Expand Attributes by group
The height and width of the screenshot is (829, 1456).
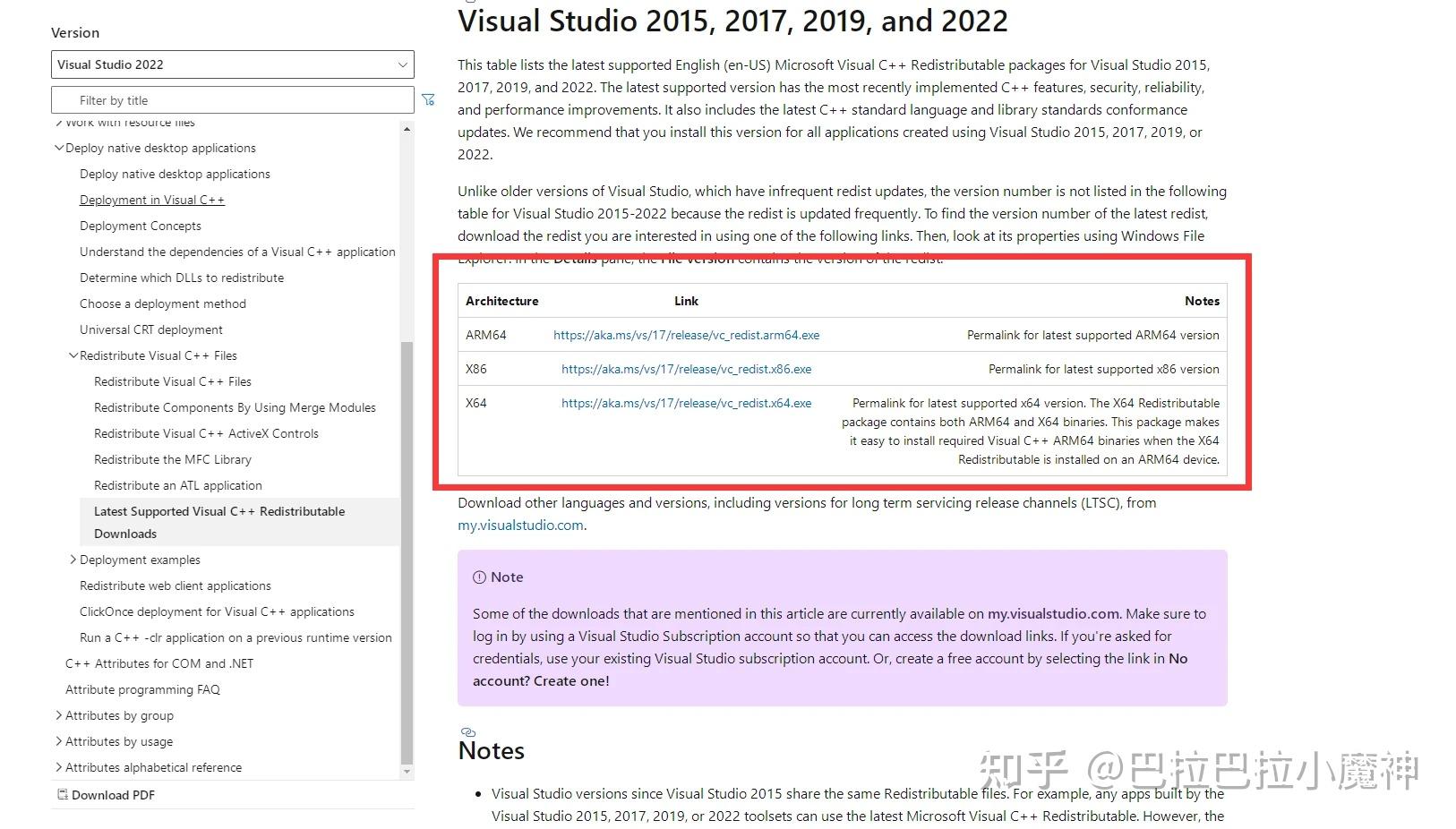pyautogui.click(x=59, y=715)
